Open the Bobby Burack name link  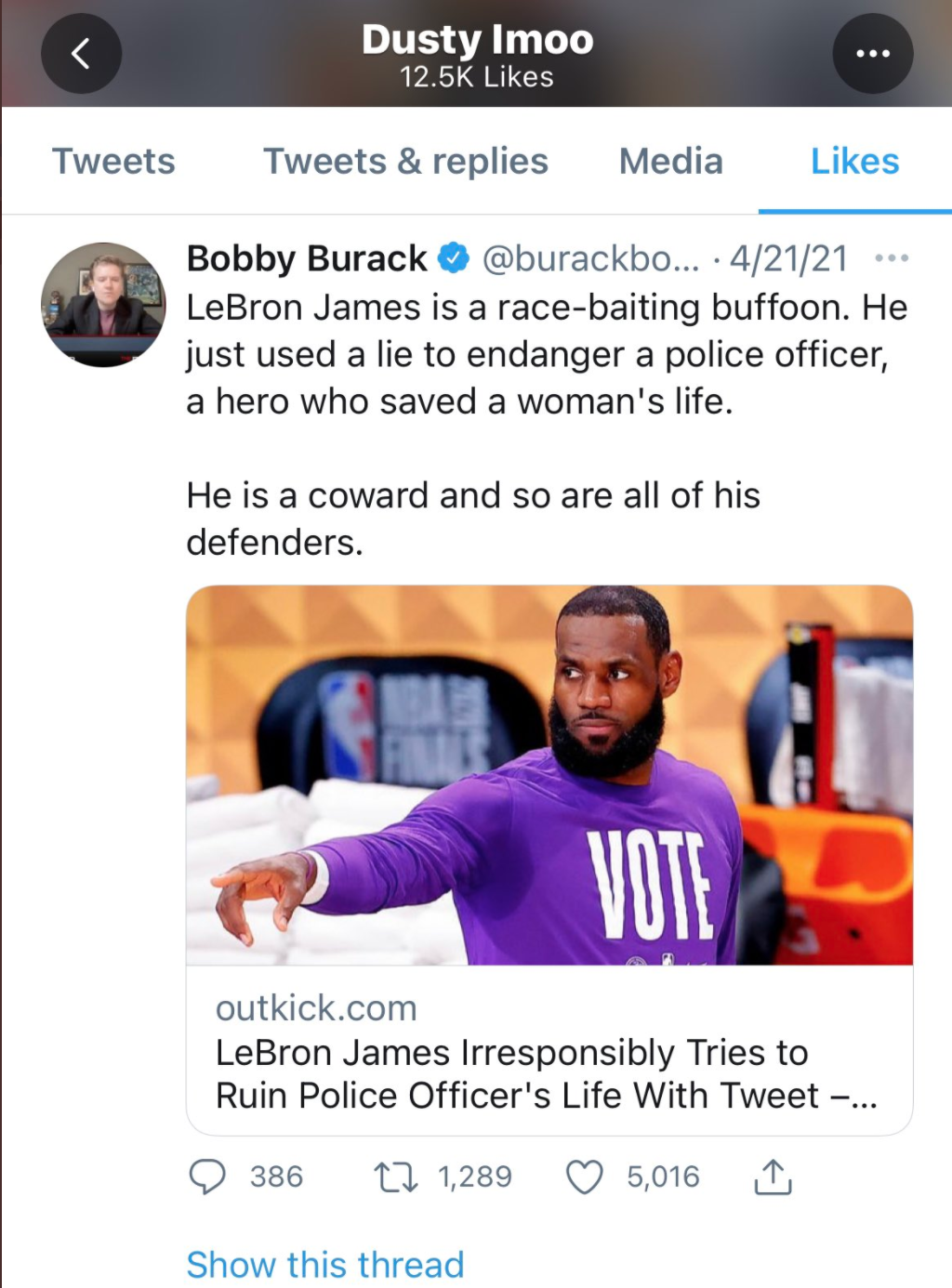pyautogui.click(x=307, y=258)
